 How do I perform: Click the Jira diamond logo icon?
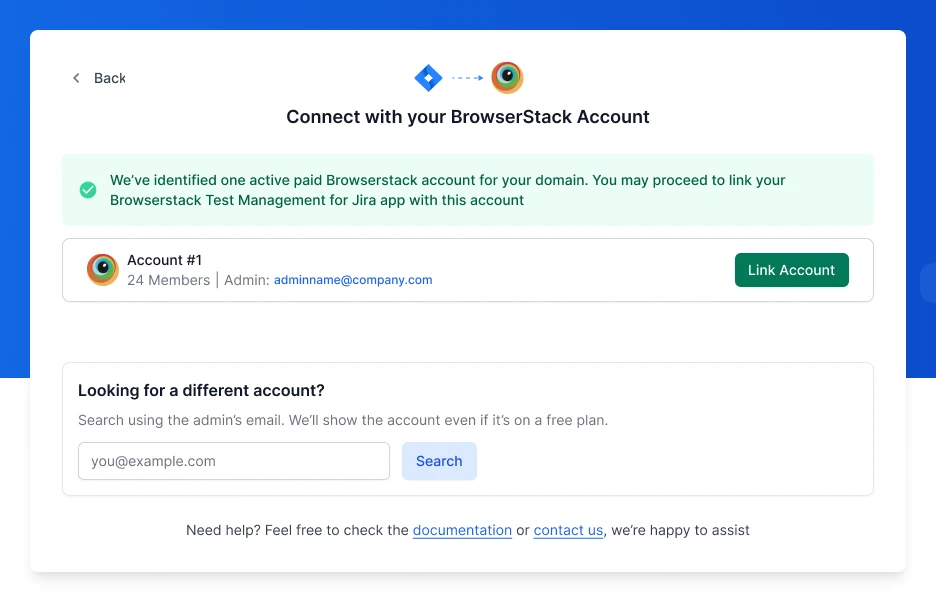(x=428, y=78)
